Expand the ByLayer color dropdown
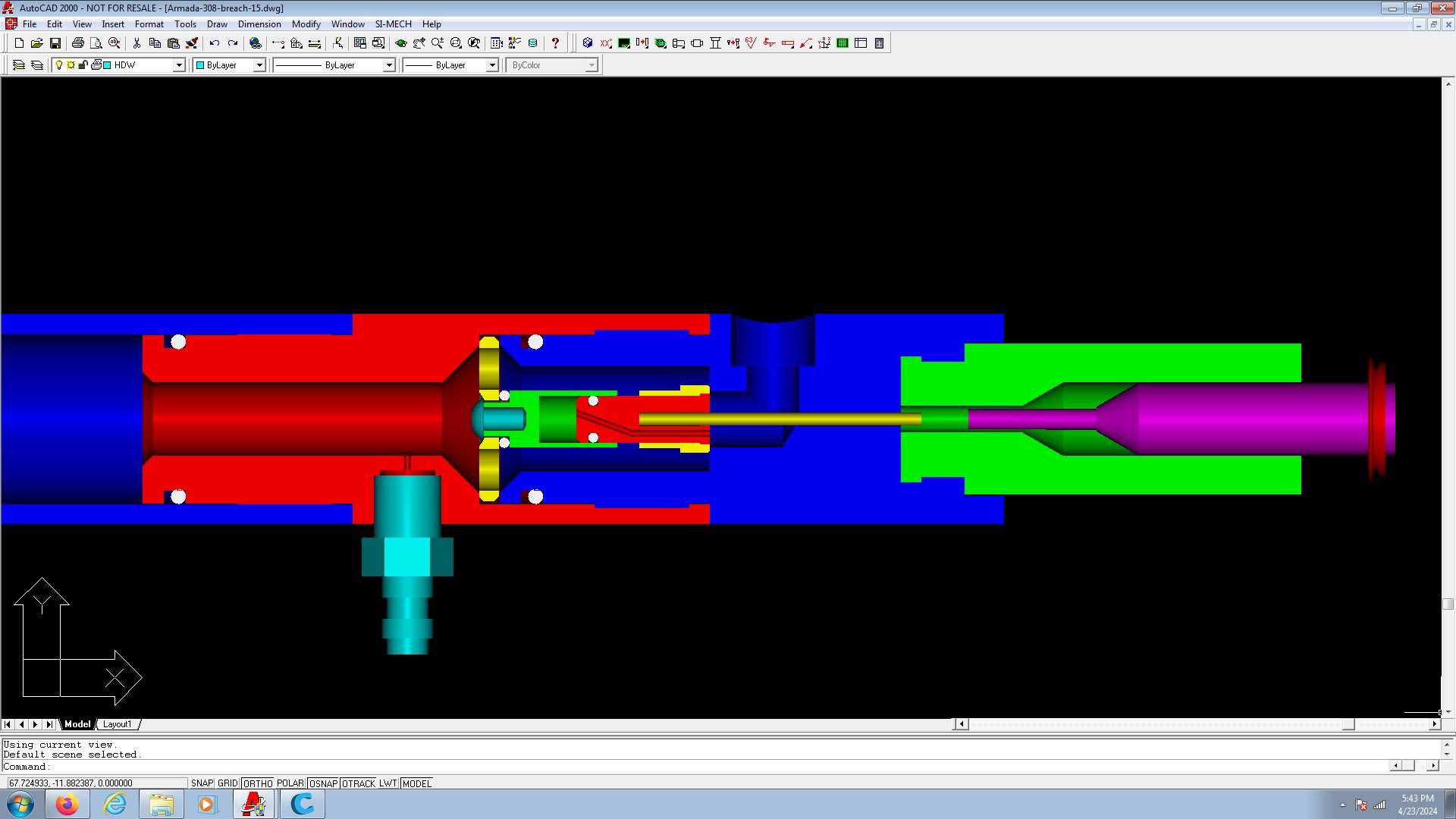This screenshot has width=1456, height=819. (x=259, y=65)
